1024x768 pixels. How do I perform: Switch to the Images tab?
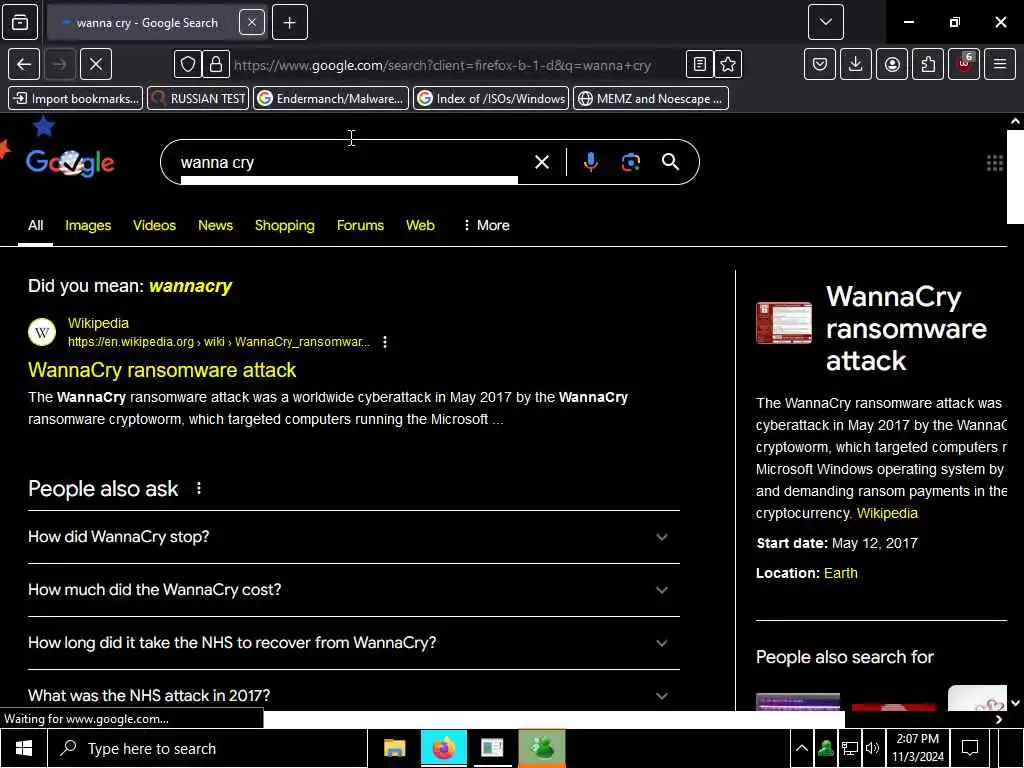tap(88, 225)
